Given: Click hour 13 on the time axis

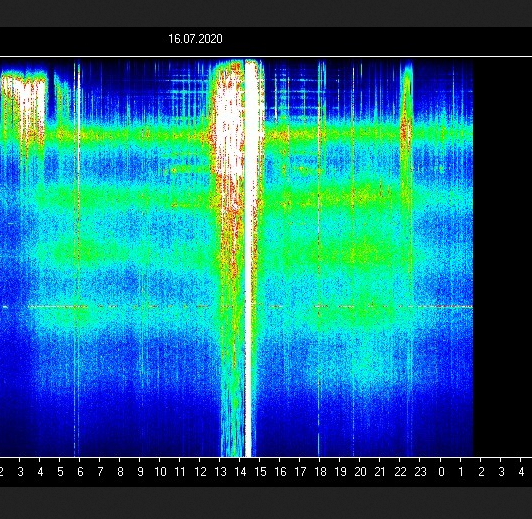Looking at the screenshot, I should point(220,472).
